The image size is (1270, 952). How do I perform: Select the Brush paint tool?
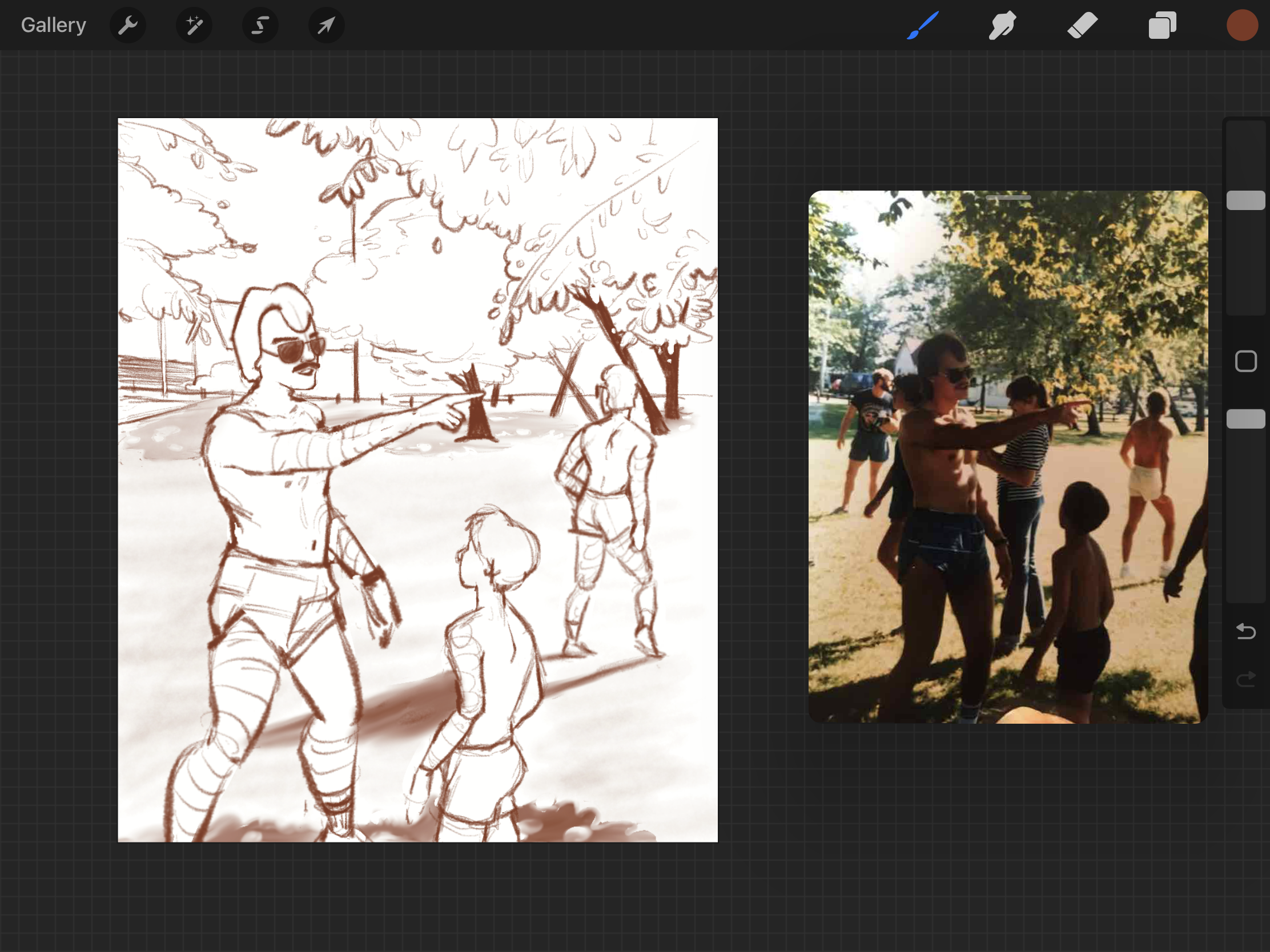pyautogui.click(x=923, y=25)
